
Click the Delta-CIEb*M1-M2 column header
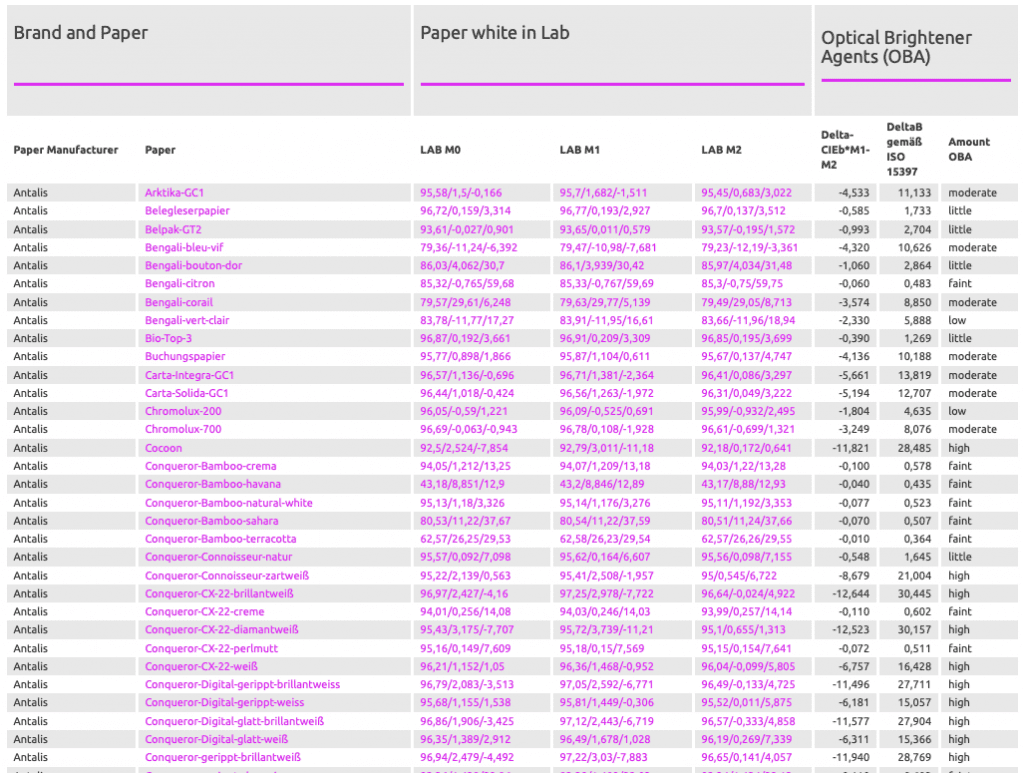click(845, 150)
